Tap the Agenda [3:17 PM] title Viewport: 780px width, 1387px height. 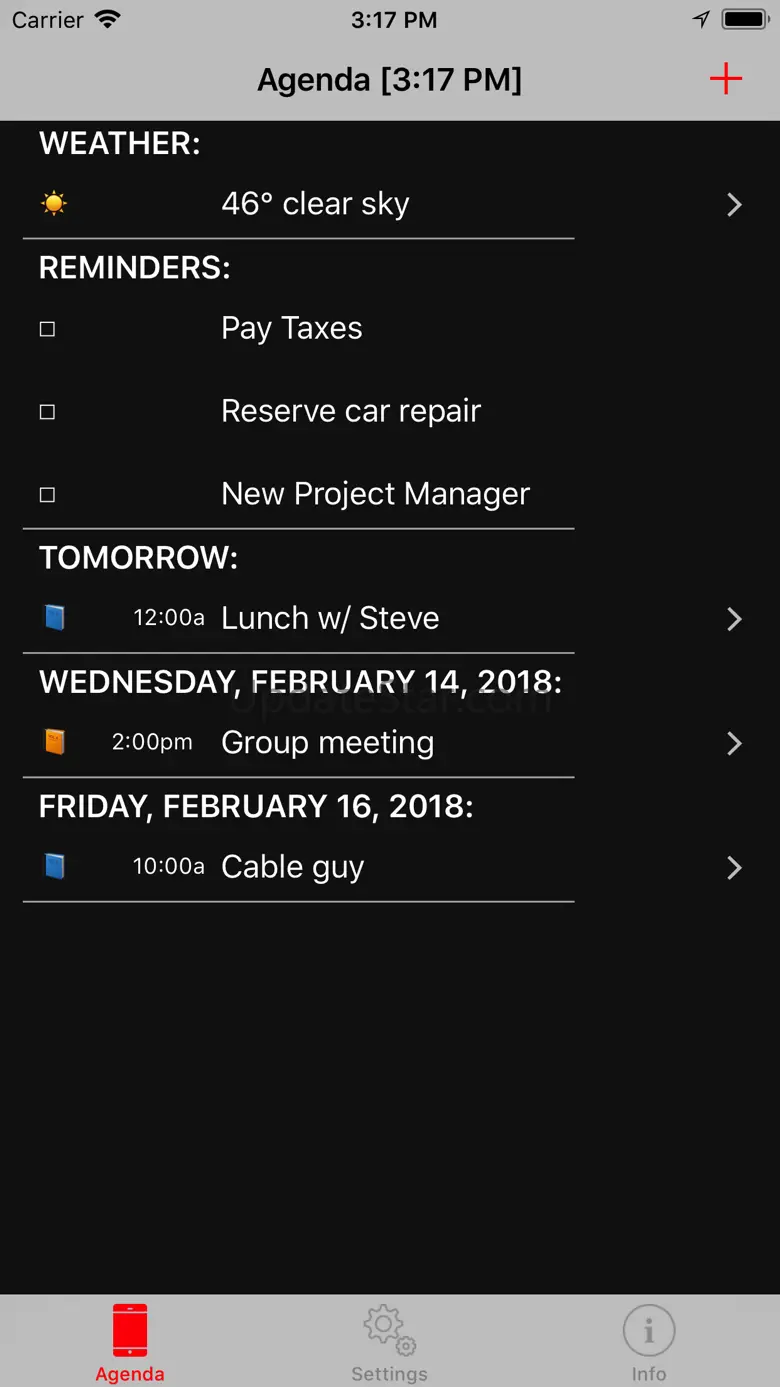click(389, 80)
